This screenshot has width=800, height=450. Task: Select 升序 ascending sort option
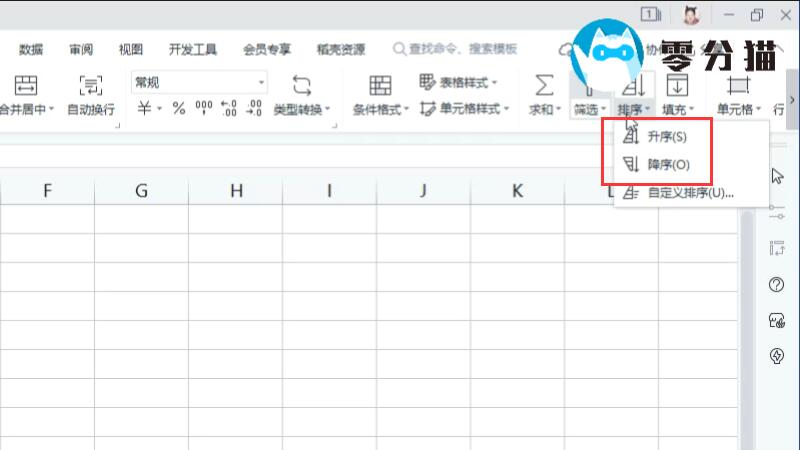click(665, 136)
